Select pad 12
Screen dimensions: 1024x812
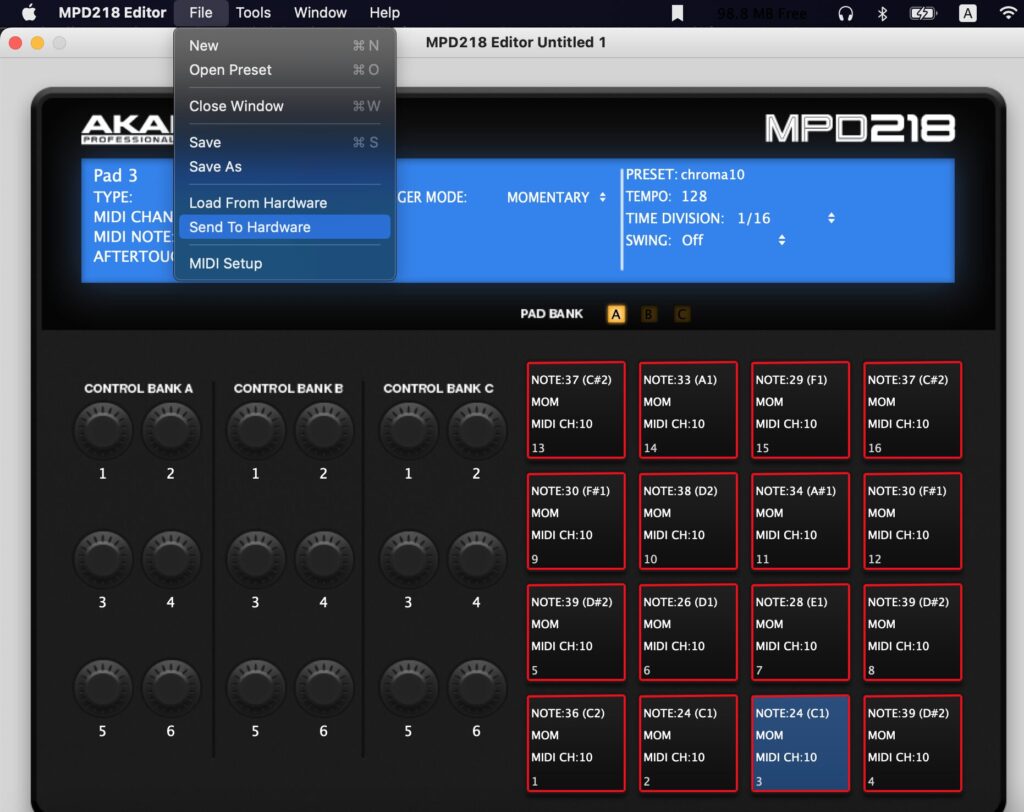tap(912, 521)
